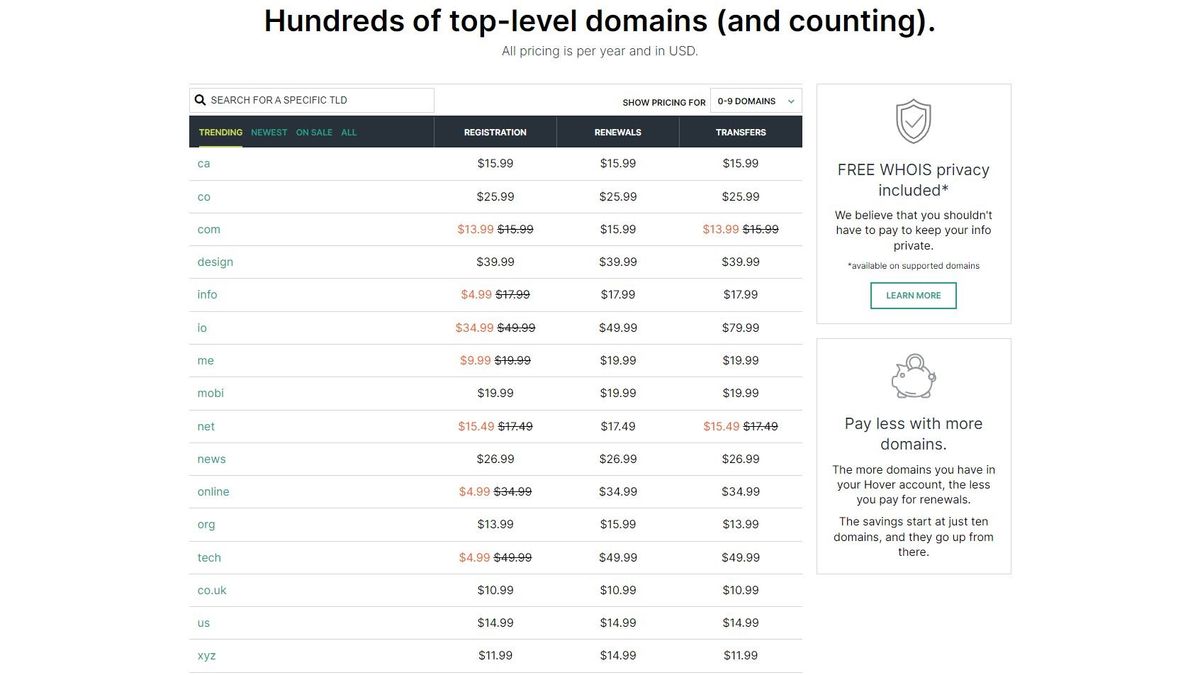Click the net domain link

pyautogui.click(x=205, y=425)
